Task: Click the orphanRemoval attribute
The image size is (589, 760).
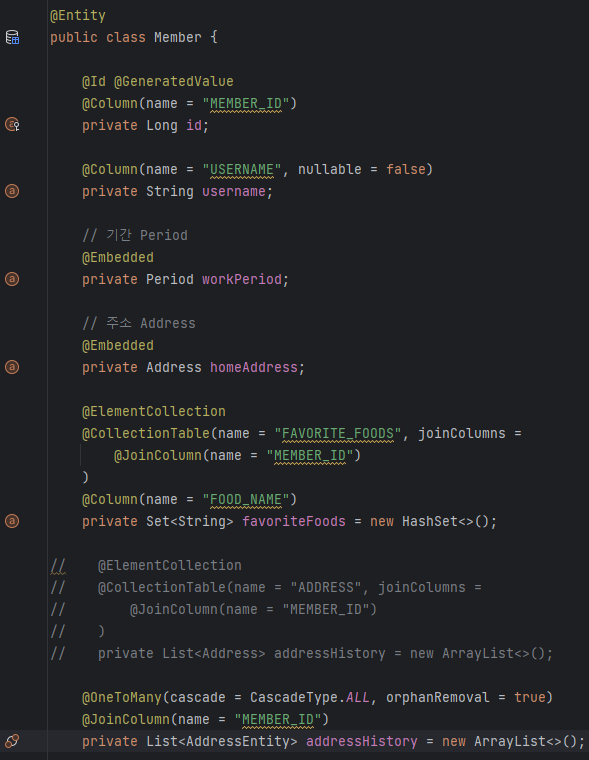Action: pos(437,697)
